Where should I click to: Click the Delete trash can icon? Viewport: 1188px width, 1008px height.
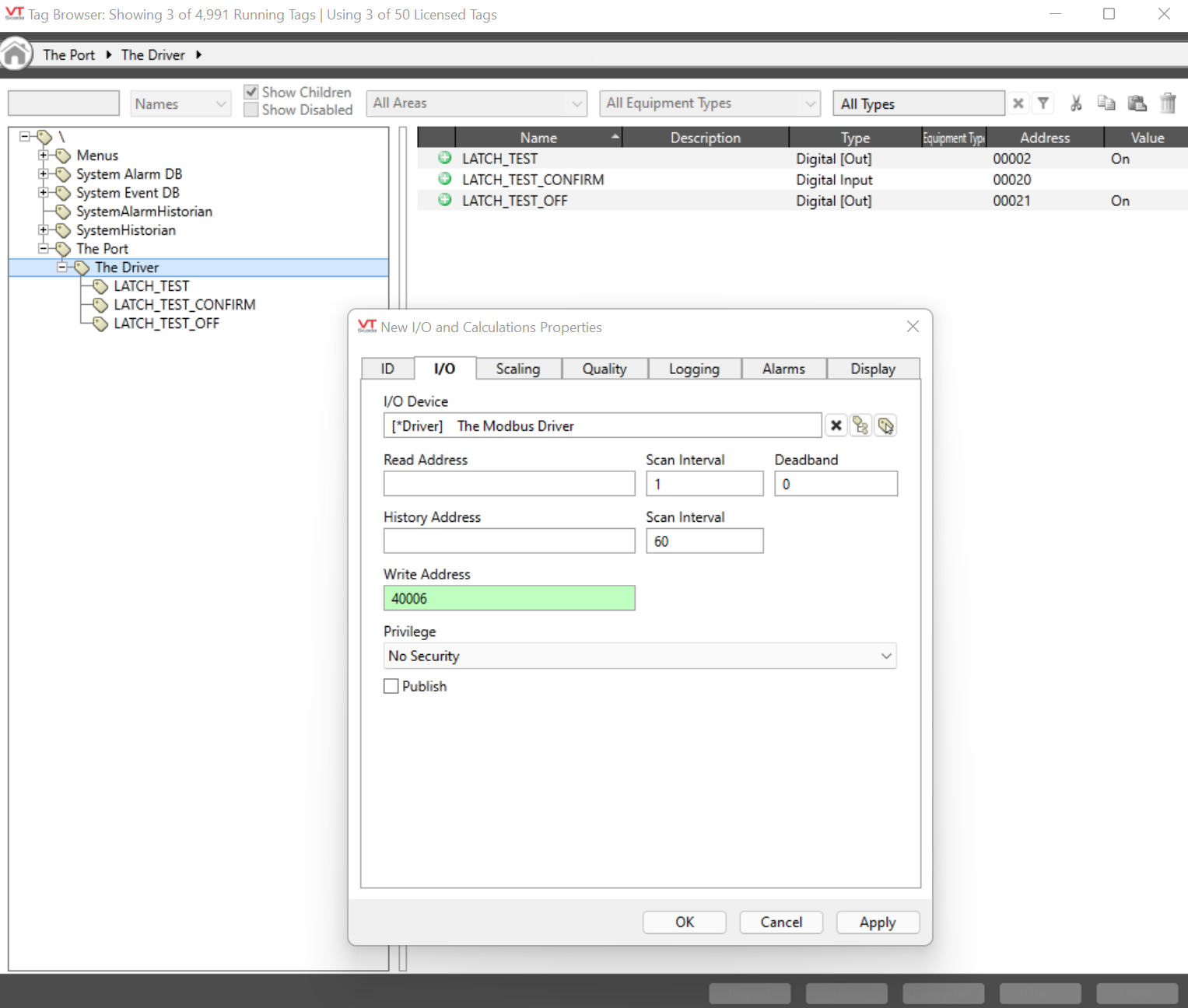[x=1168, y=103]
